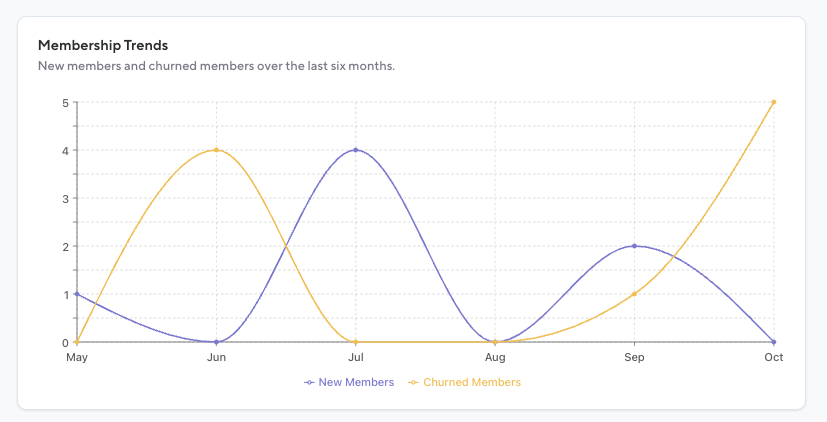Click the Membership Trends card title

(102, 45)
